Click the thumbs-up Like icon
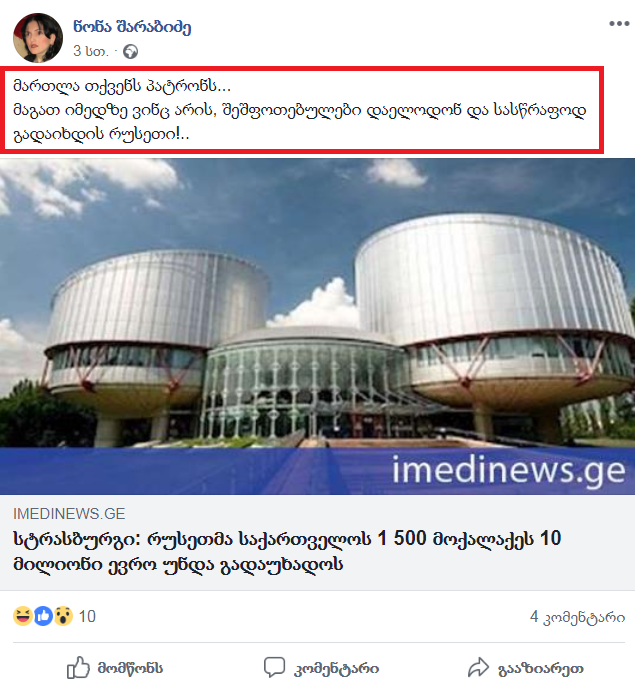 (78, 667)
